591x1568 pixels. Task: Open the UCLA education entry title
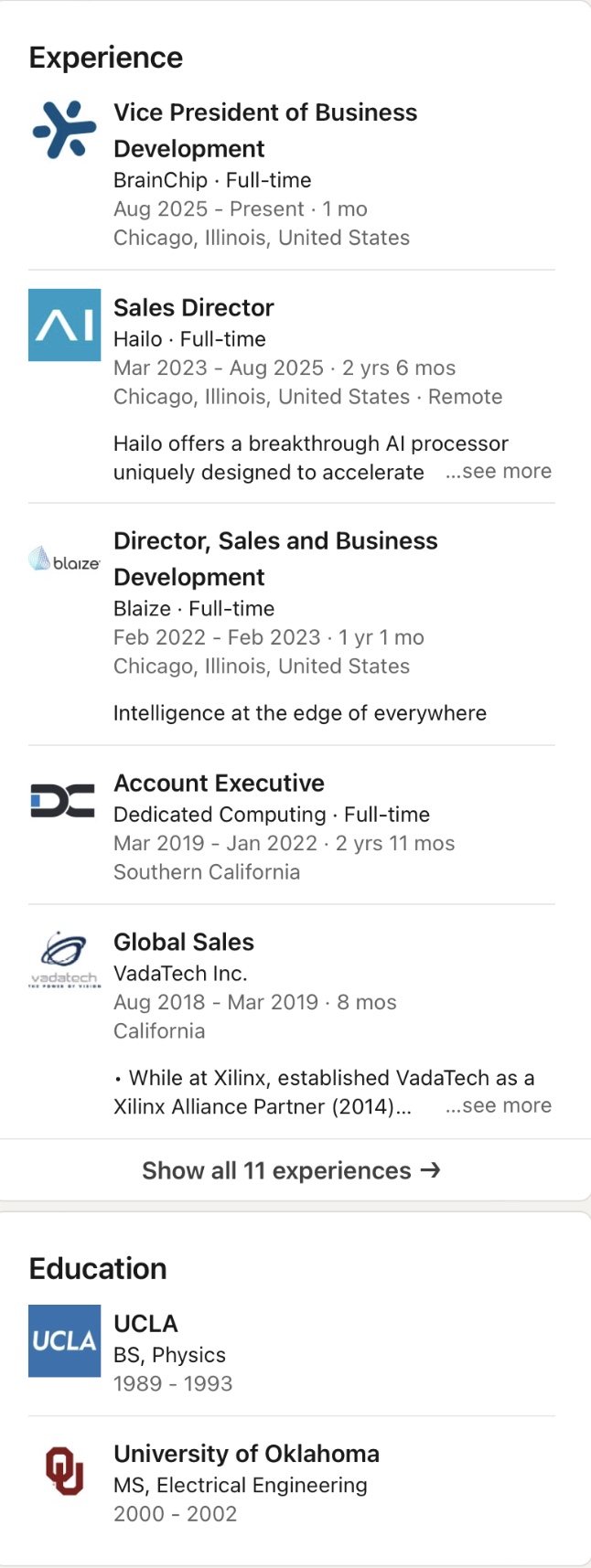[145, 1323]
